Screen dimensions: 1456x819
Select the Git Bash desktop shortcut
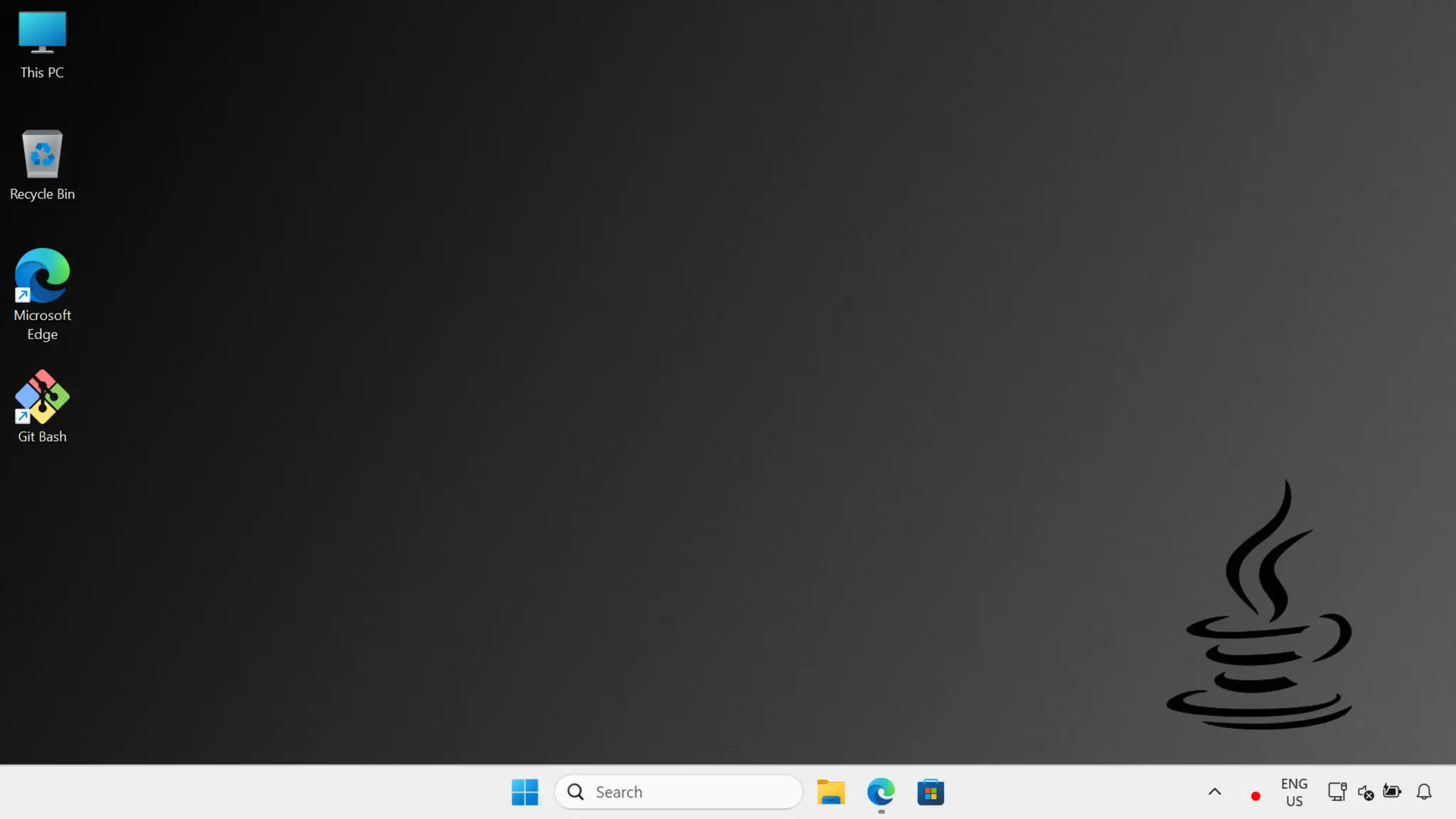coord(42,397)
